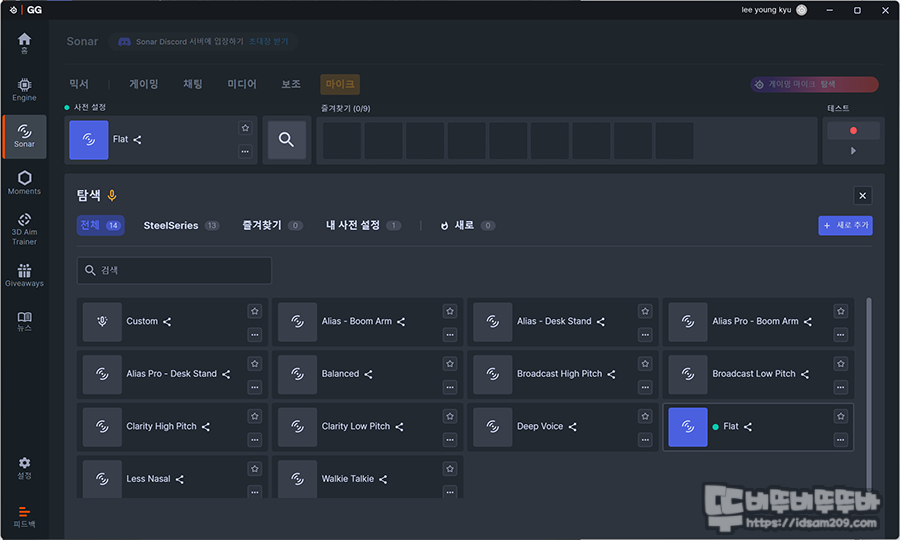
Task: Star the Clarity High Pitch preset
Action: point(255,417)
